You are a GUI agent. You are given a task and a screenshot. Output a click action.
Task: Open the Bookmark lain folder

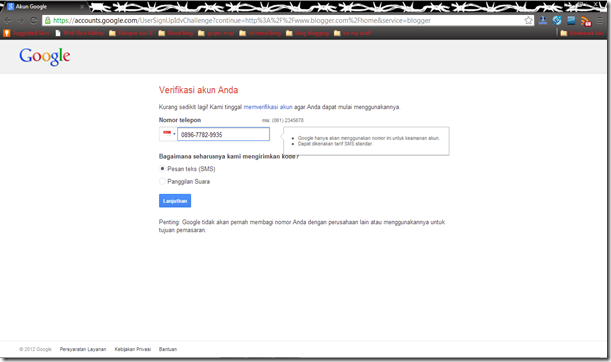pyautogui.click(x=582, y=33)
